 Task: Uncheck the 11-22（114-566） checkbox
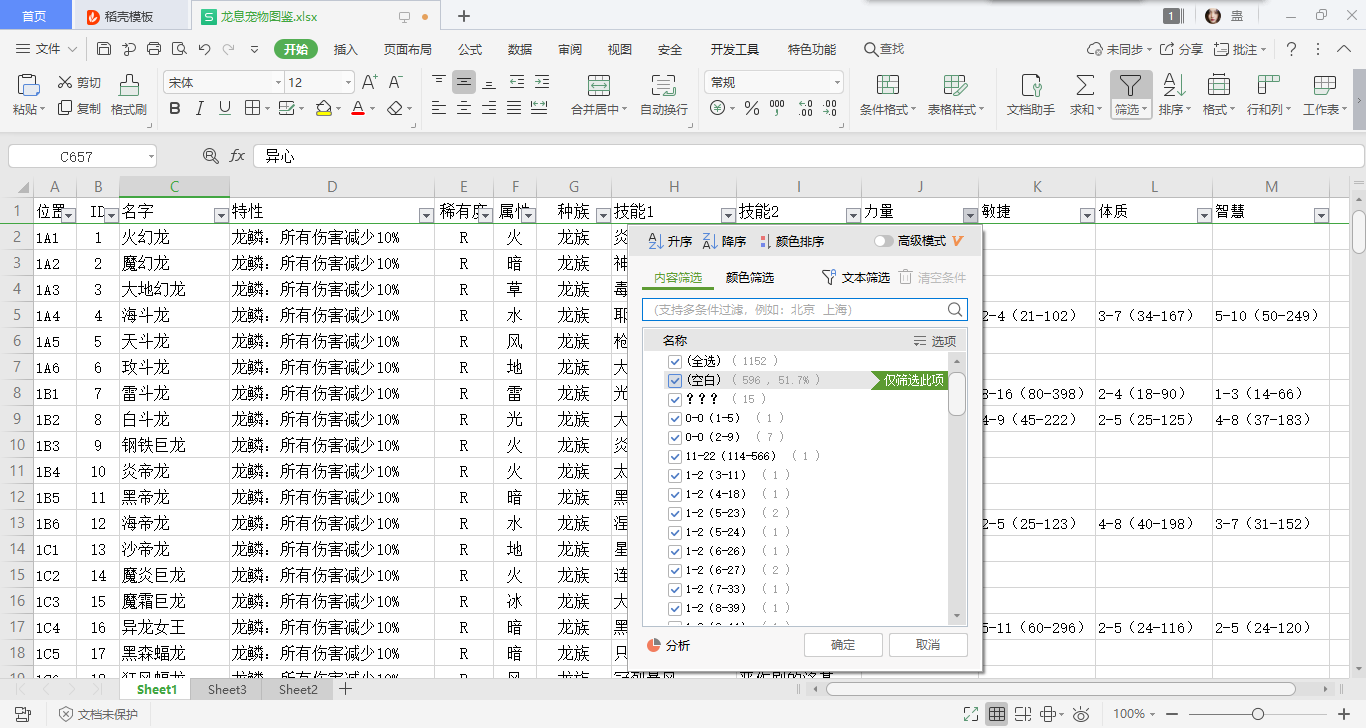(x=675, y=456)
